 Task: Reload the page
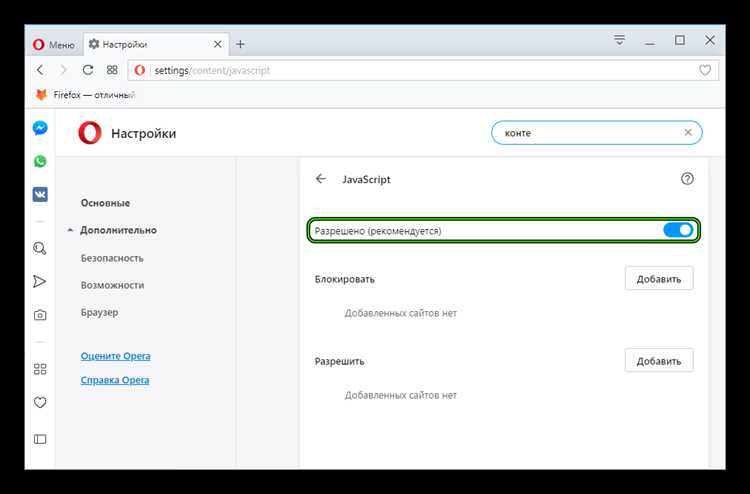(88, 70)
